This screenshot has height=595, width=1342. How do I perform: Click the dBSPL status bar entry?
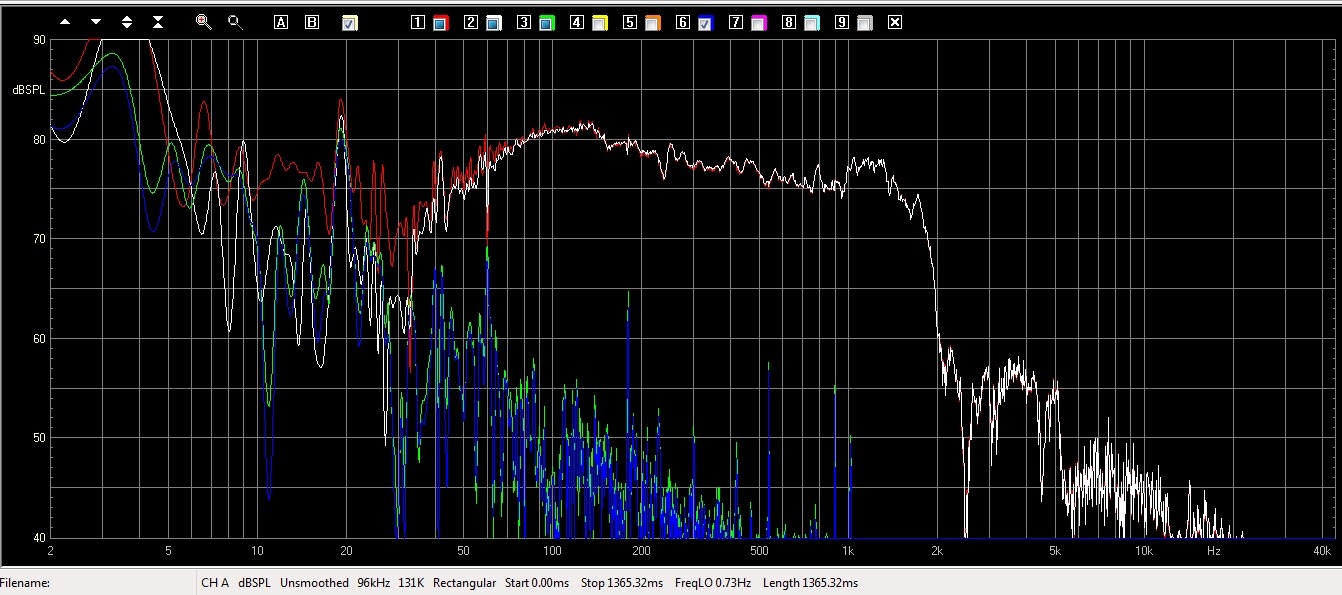click(x=254, y=583)
